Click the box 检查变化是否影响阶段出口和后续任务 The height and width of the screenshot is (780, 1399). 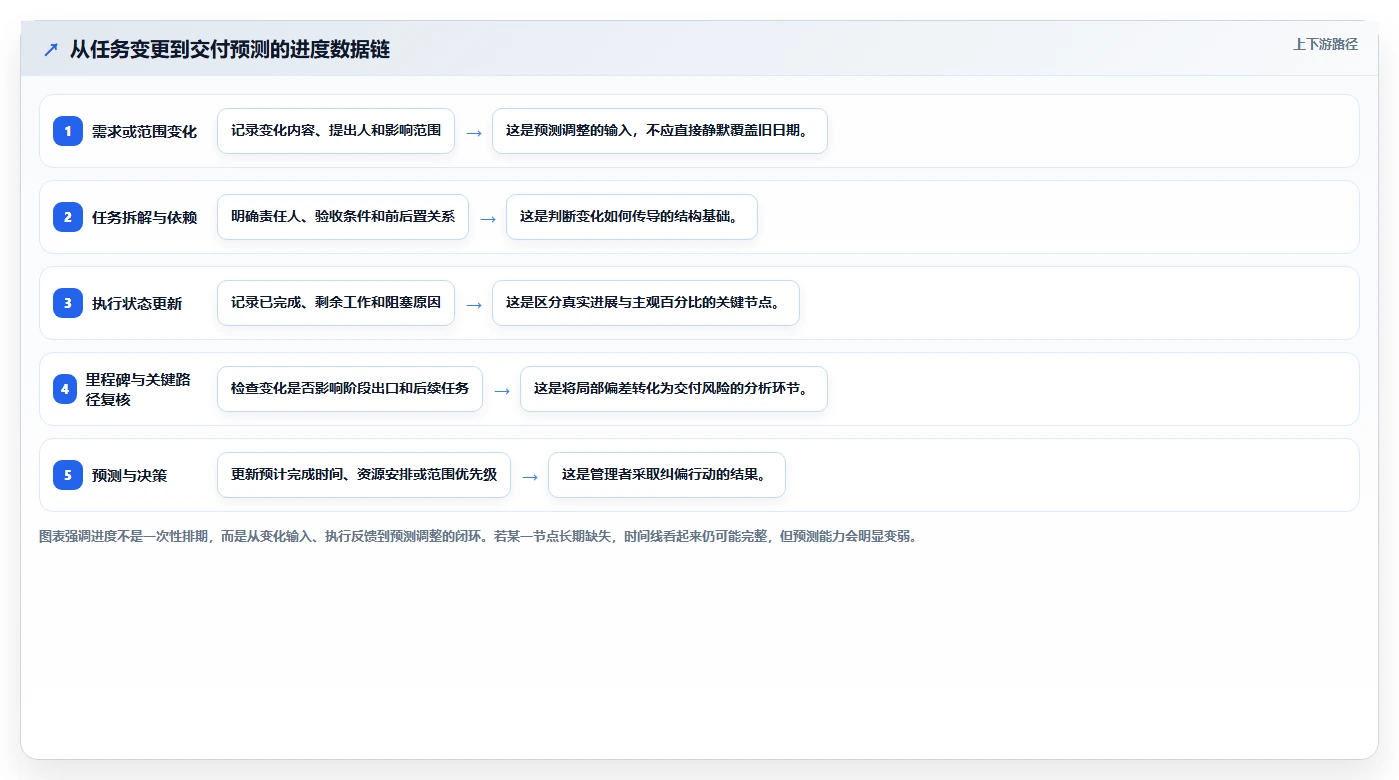point(350,389)
